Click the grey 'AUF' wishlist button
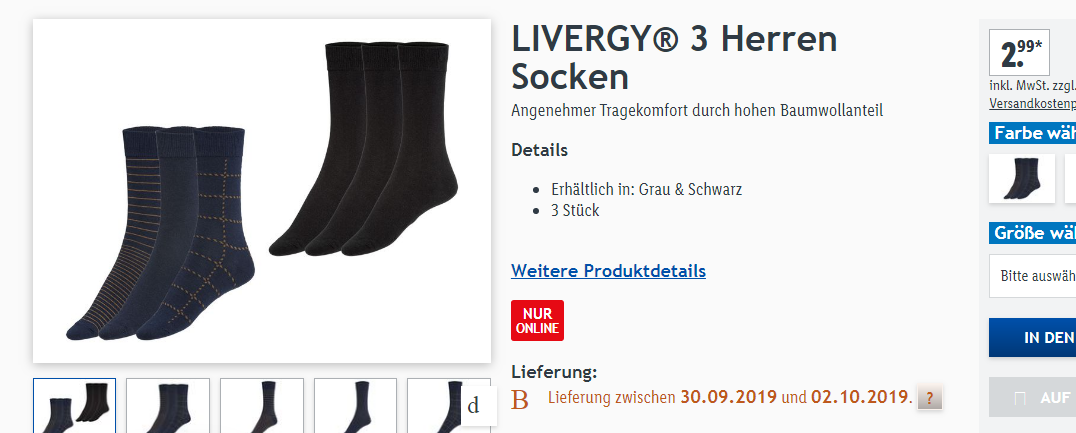The height and width of the screenshot is (433, 1076). point(1032,397)
